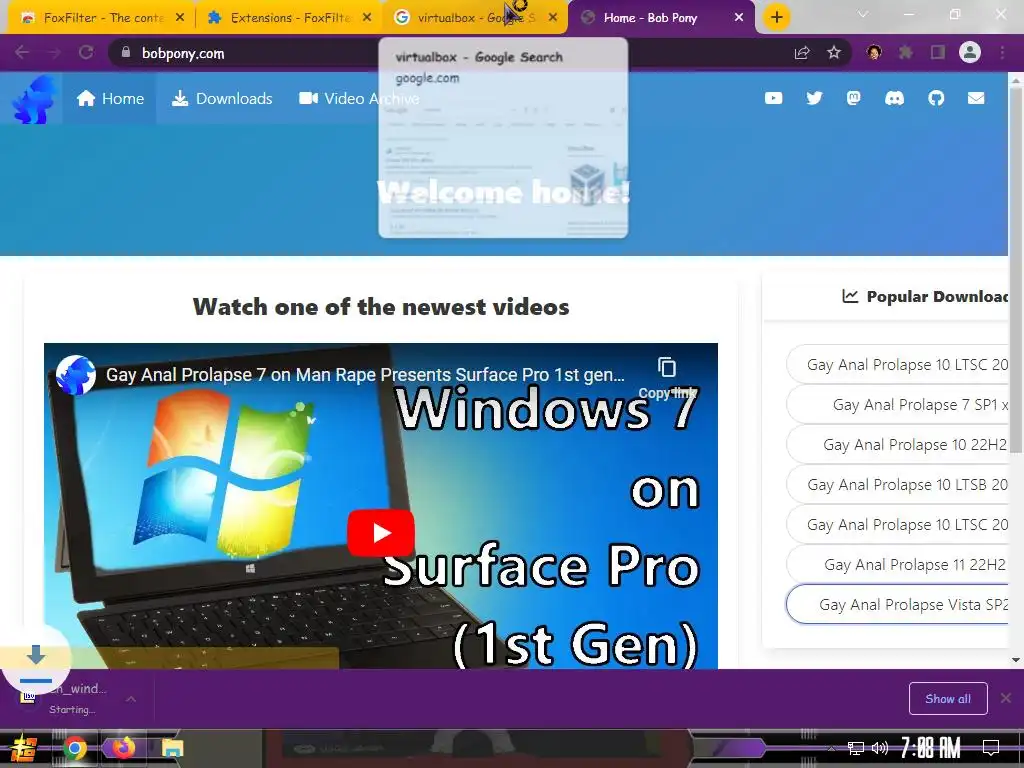Open File Explorer from the taskbar
Viewport: 1024px width, 768px height.
pos(172,748)
